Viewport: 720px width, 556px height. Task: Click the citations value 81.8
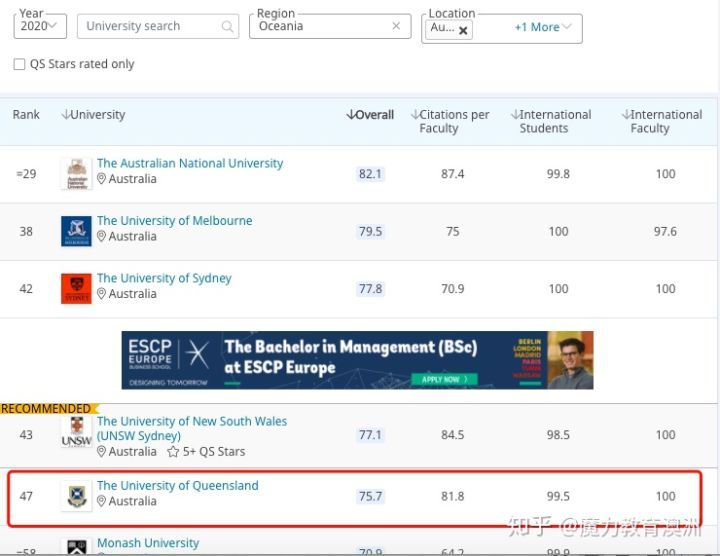coord(452,496)
